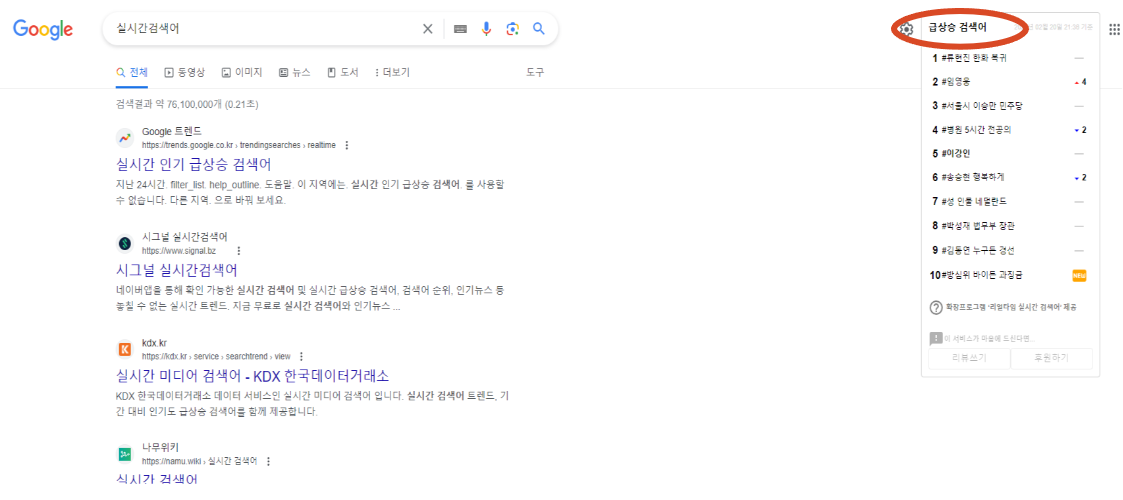This screenshot has width=1123, height=500.
Task: Select the rank 4 trending keyword row
Action: [x=1010, y=130]
